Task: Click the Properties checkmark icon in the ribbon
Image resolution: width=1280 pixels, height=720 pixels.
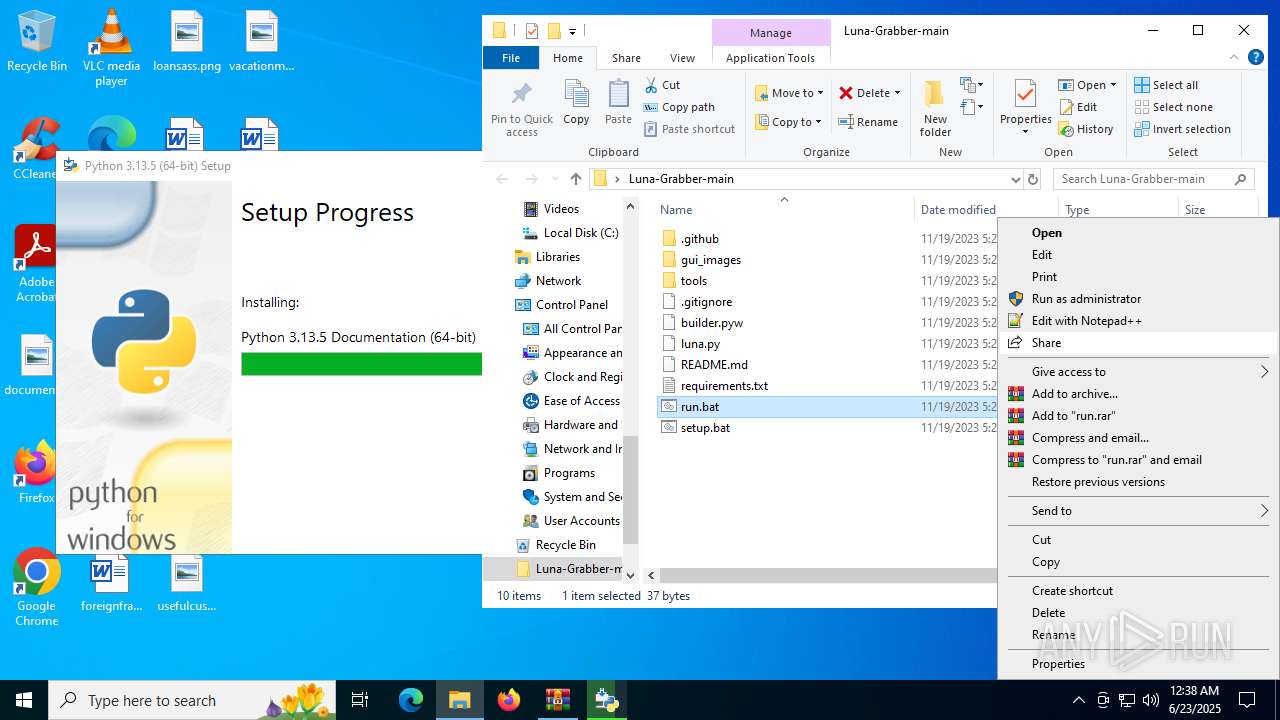Action: [x=1025, y=94]
